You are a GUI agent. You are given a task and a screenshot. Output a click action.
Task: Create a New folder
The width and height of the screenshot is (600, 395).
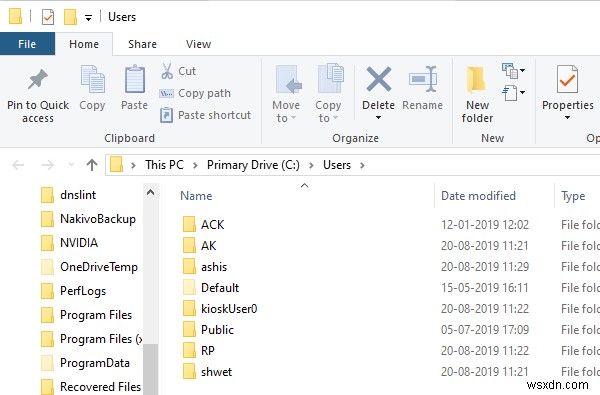(477, 94)
